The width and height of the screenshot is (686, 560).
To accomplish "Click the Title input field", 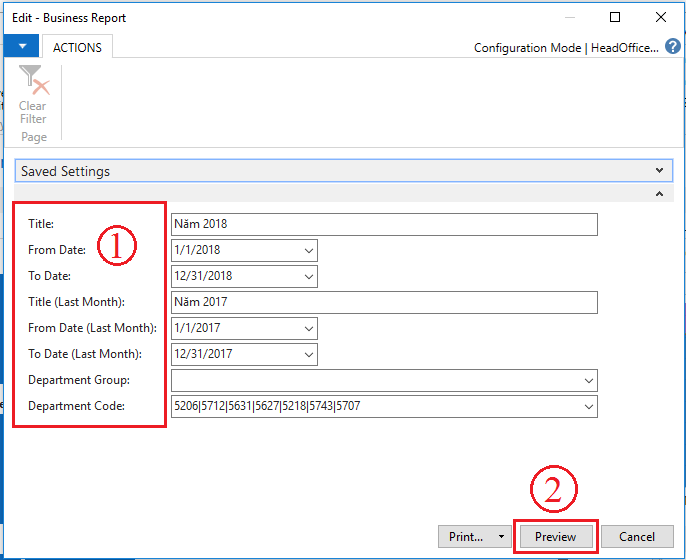I will pyautogui.click(x=384, y=224).
